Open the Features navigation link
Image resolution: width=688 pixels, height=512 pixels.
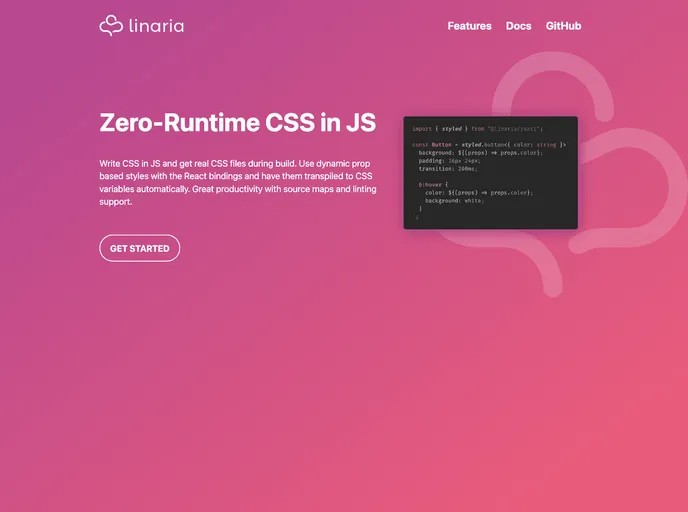(x=469, y=26)
